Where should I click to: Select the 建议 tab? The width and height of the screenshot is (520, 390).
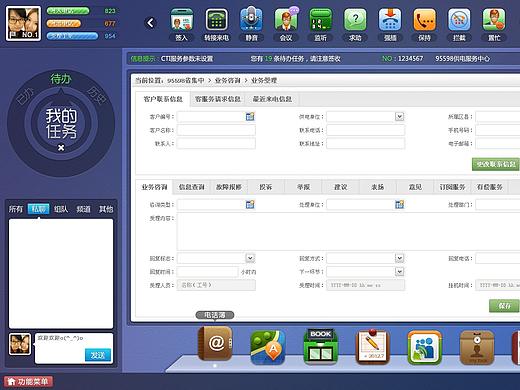(341, 187)
